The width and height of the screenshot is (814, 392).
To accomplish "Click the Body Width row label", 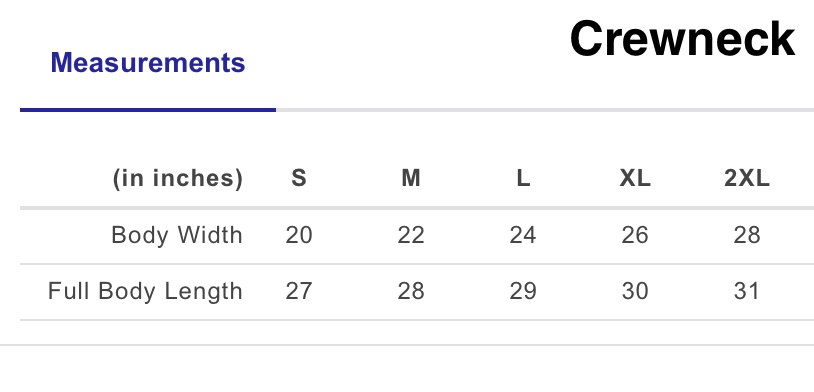I will point(177,235).
